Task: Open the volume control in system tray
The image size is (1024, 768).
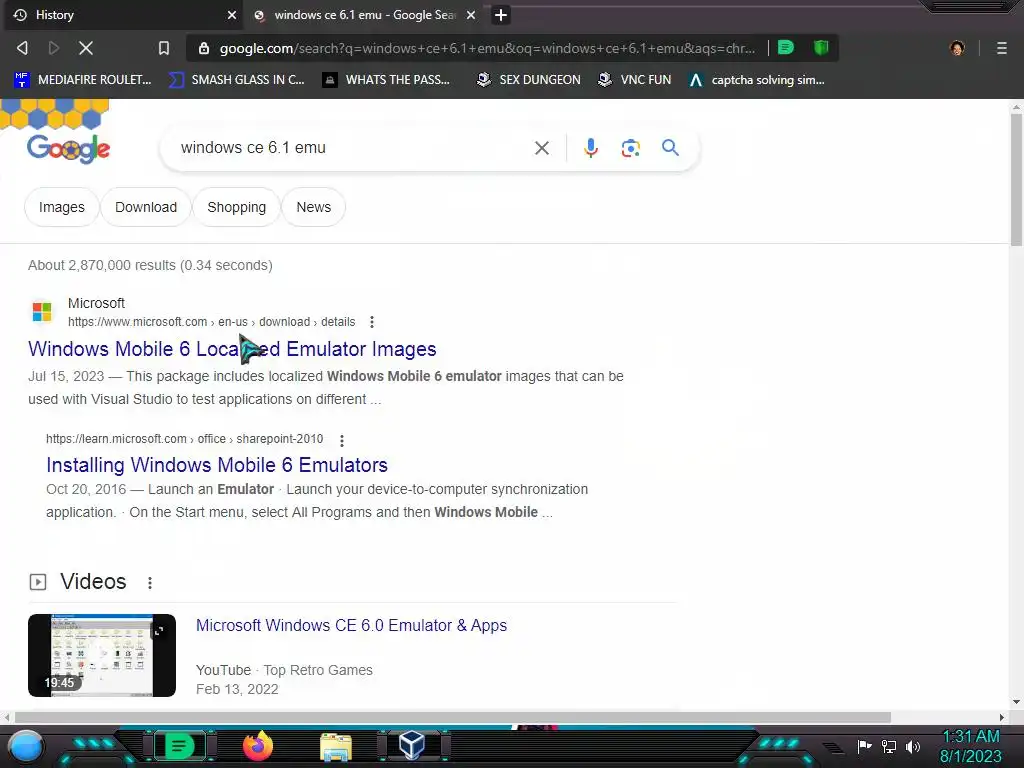Action: [913, 746]
